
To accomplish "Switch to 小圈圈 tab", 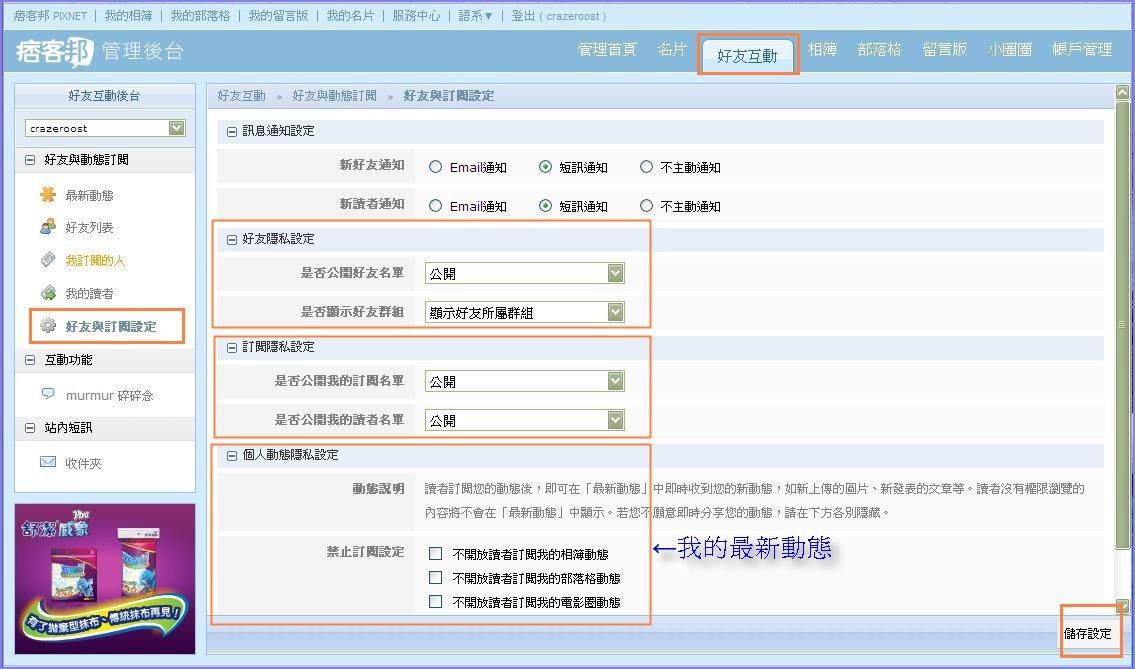I will tap(1010, 49).
